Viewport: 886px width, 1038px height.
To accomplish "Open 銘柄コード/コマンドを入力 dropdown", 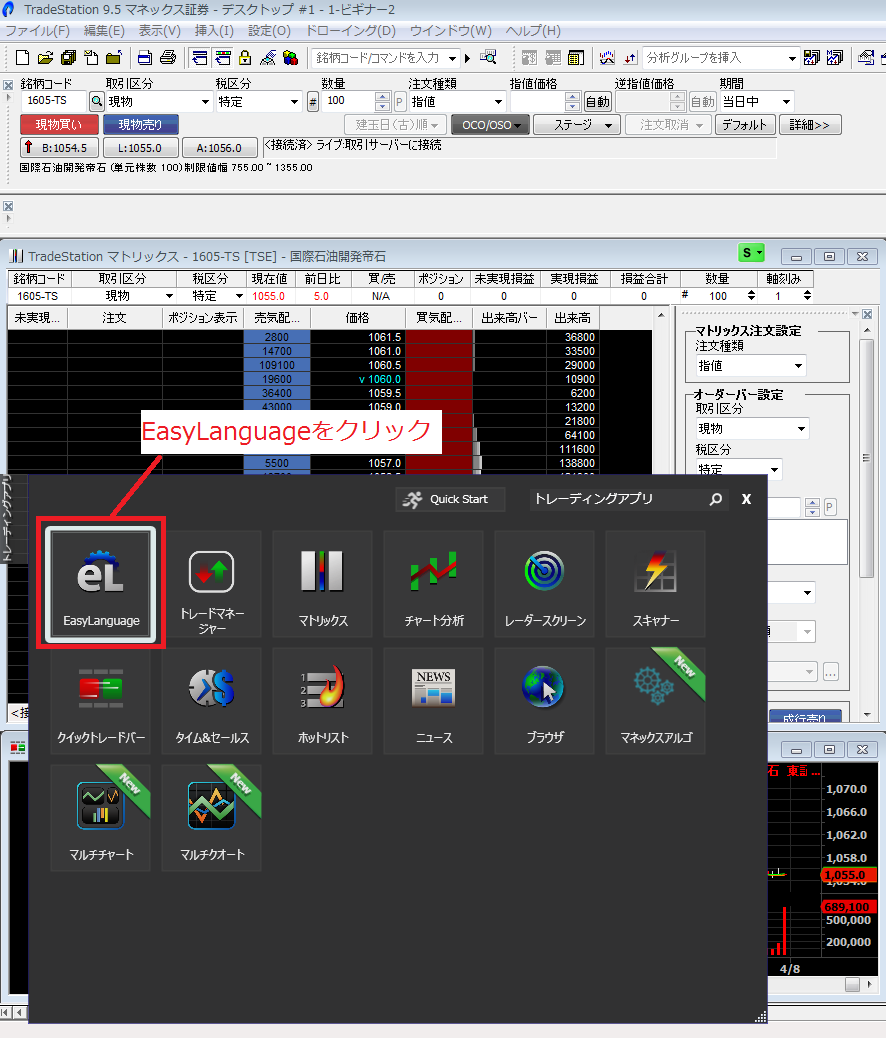I will 452,58.
